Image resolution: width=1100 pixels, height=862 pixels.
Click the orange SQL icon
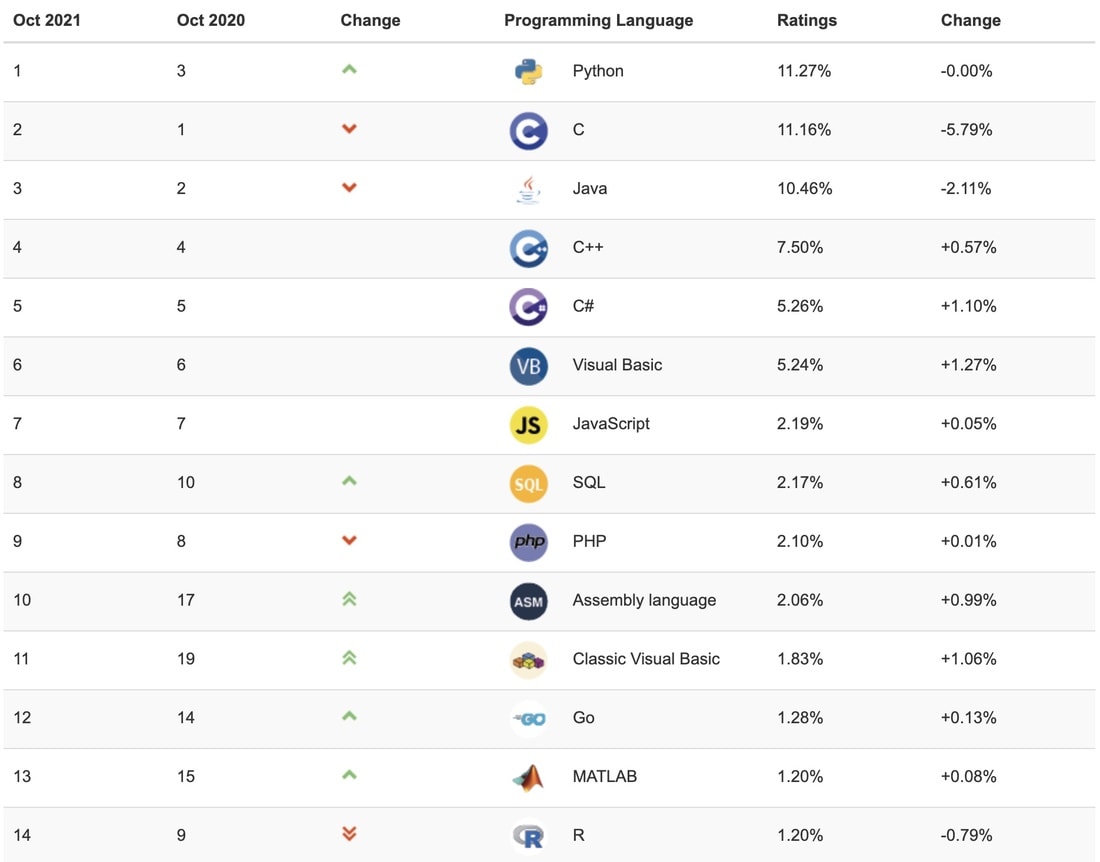pos(528,484)
